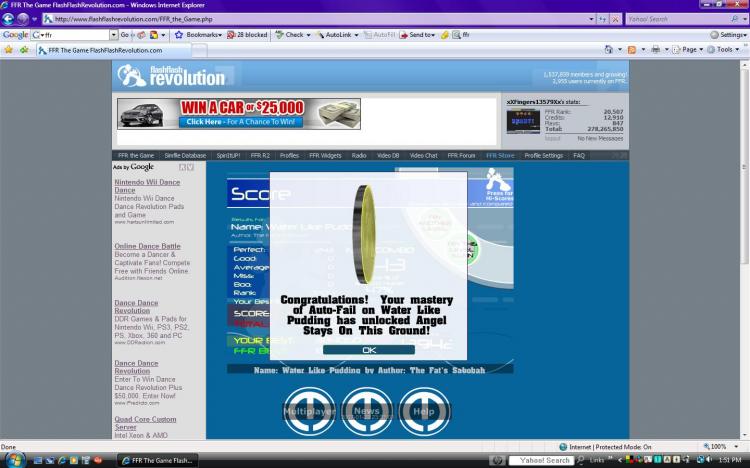Open the search provider dropdown arrow
The image size is (750, 468).
[x=745, y=19]
